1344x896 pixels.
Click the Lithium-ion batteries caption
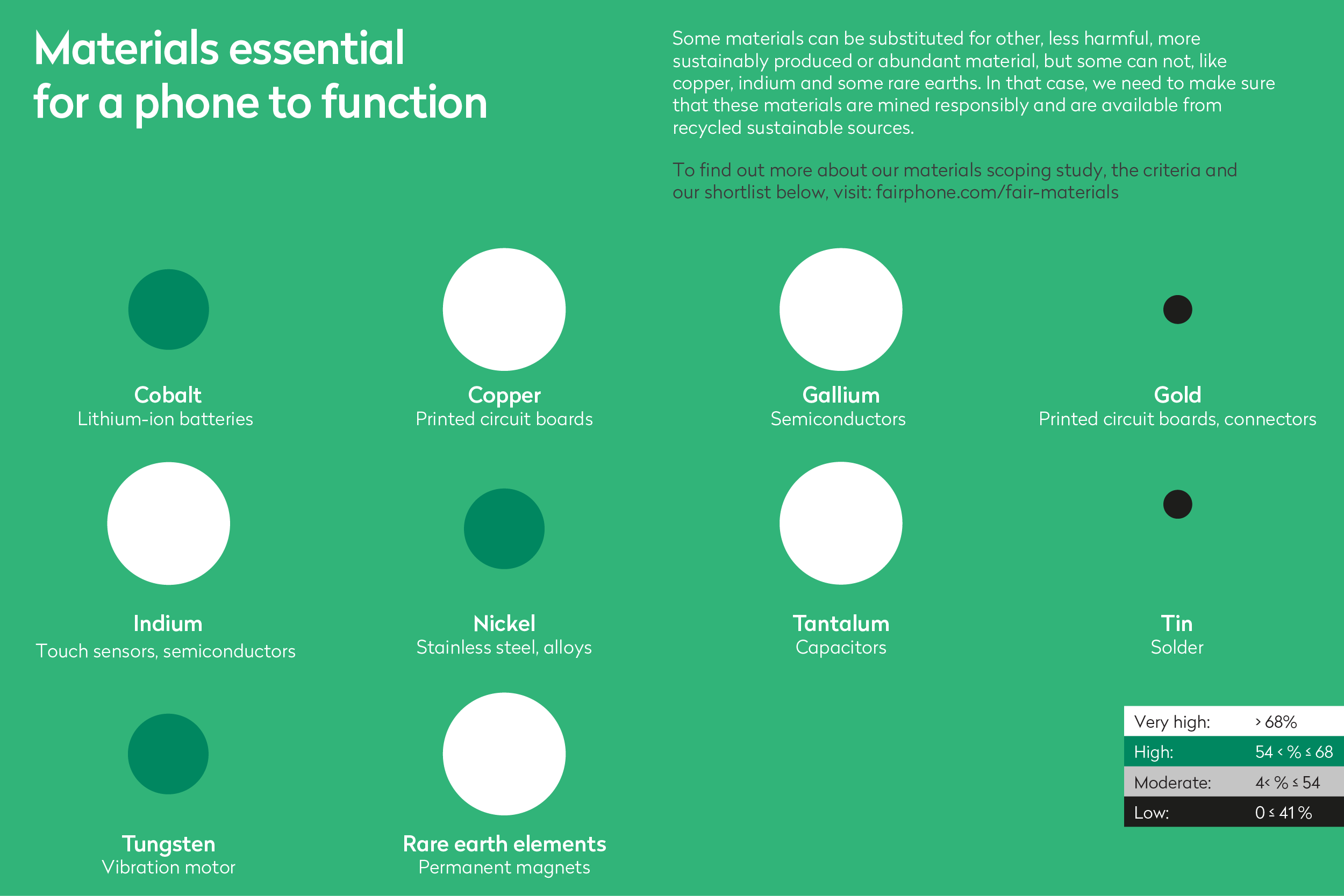pos(165,419)
